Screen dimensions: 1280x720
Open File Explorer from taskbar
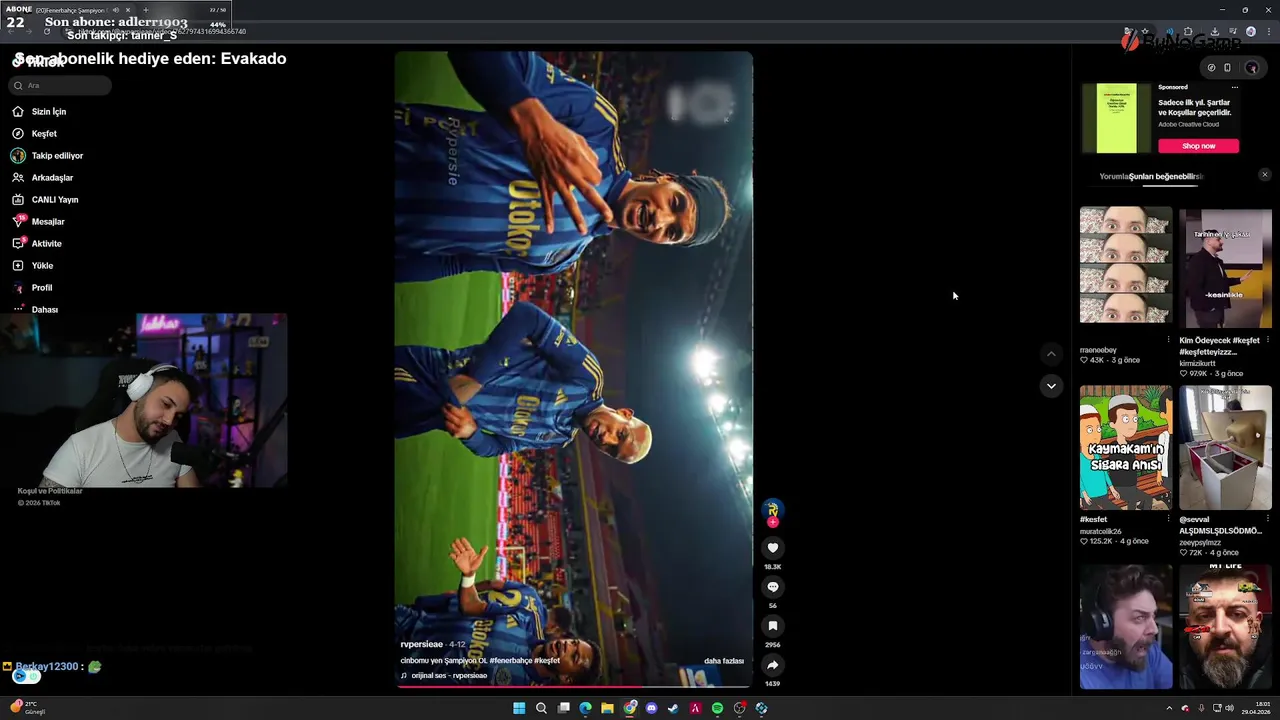607,708
